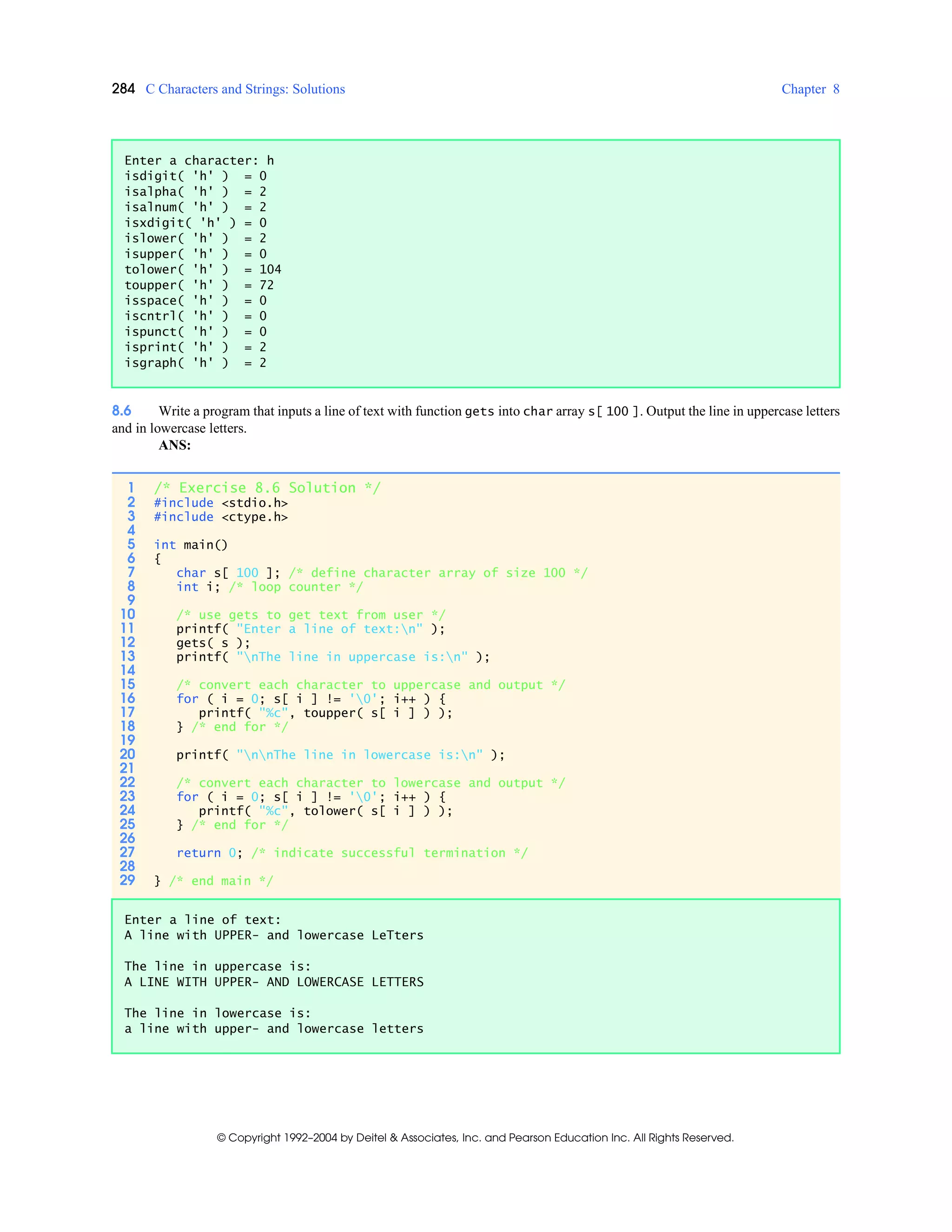This screenshot has height=1232, width=952.
Task: Click the line 'tolower( 'h' ) = 104'
Action: tap(203, 270)
